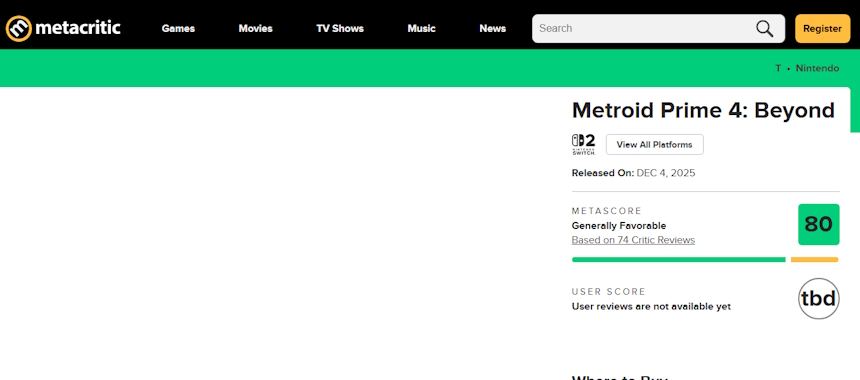This screenshot has width=860, height=380.
Task: Click the Register button
Action: [x=822, y=29]
